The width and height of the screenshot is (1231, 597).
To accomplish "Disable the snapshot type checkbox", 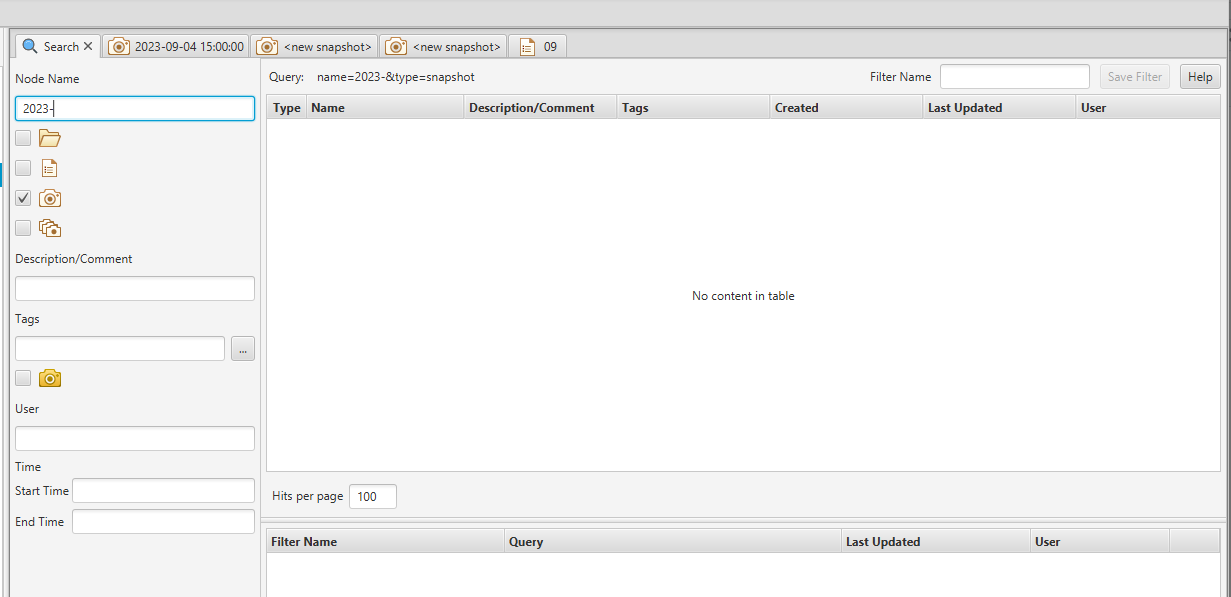I will pyautogui.click(x=22, y=198).
